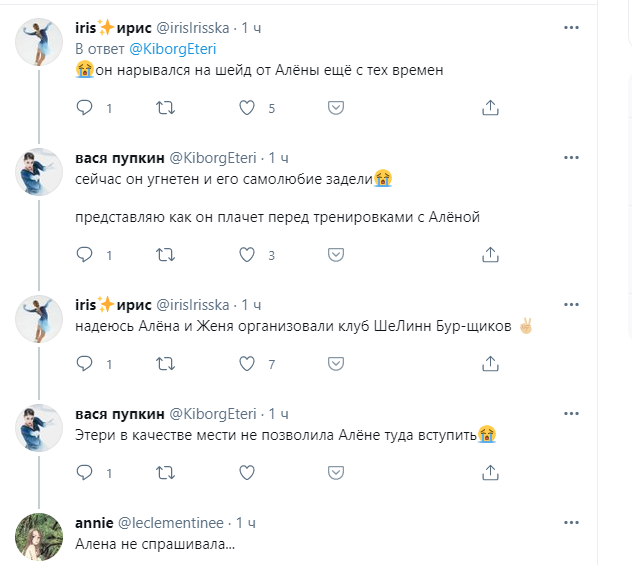Retweet вася пупкин's tweet about тренировками
The height and width of the screenshot is (565, 632).
[x=164, y=255]
